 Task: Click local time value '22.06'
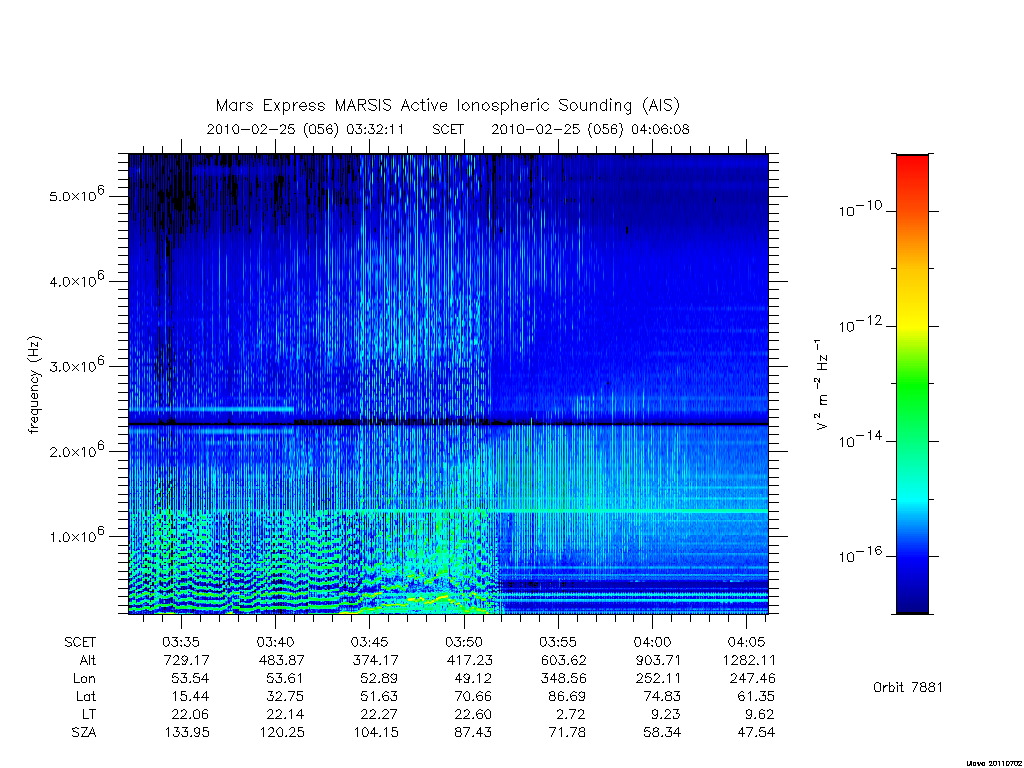191,714
